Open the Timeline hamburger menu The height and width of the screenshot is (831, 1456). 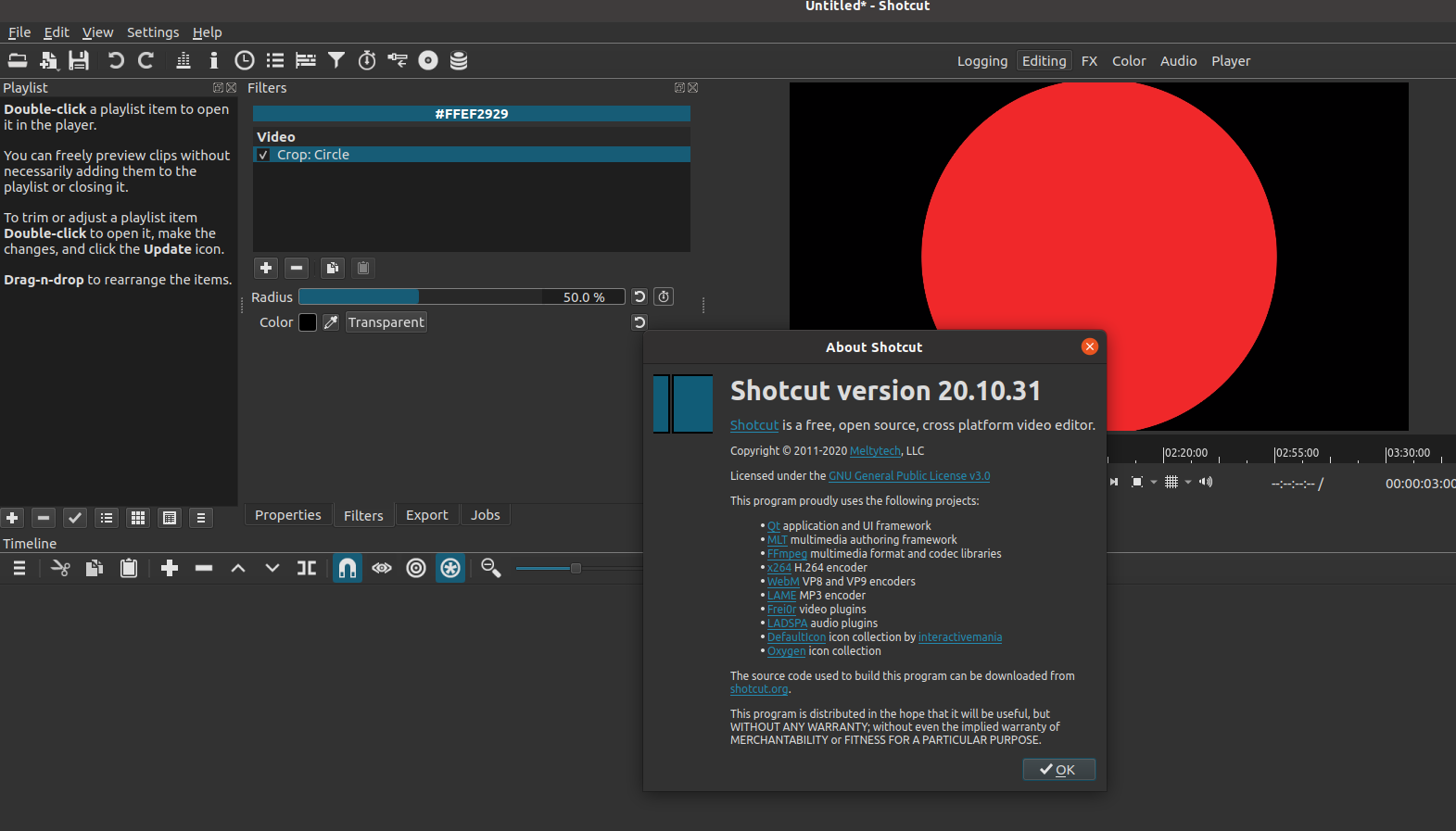click(x=19, y=568)
